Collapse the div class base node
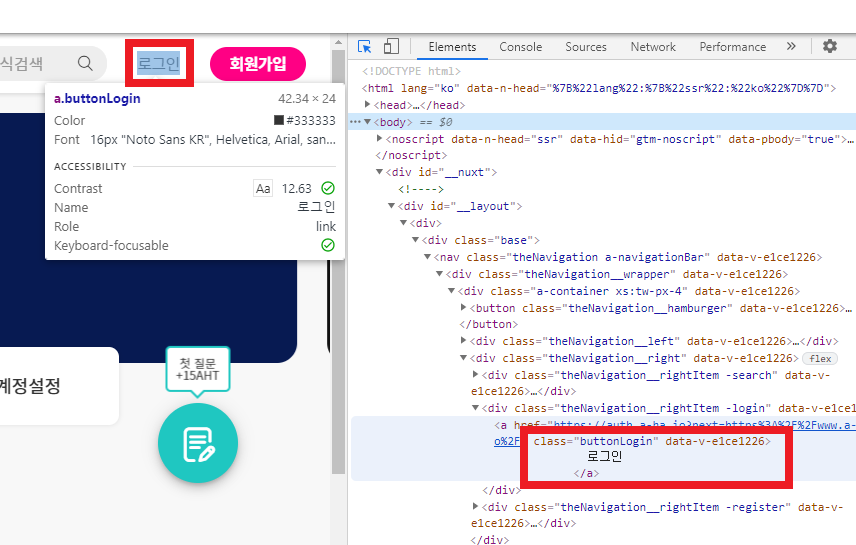The image size is (856, 545). pyautogui.click(x=415, y=240)
